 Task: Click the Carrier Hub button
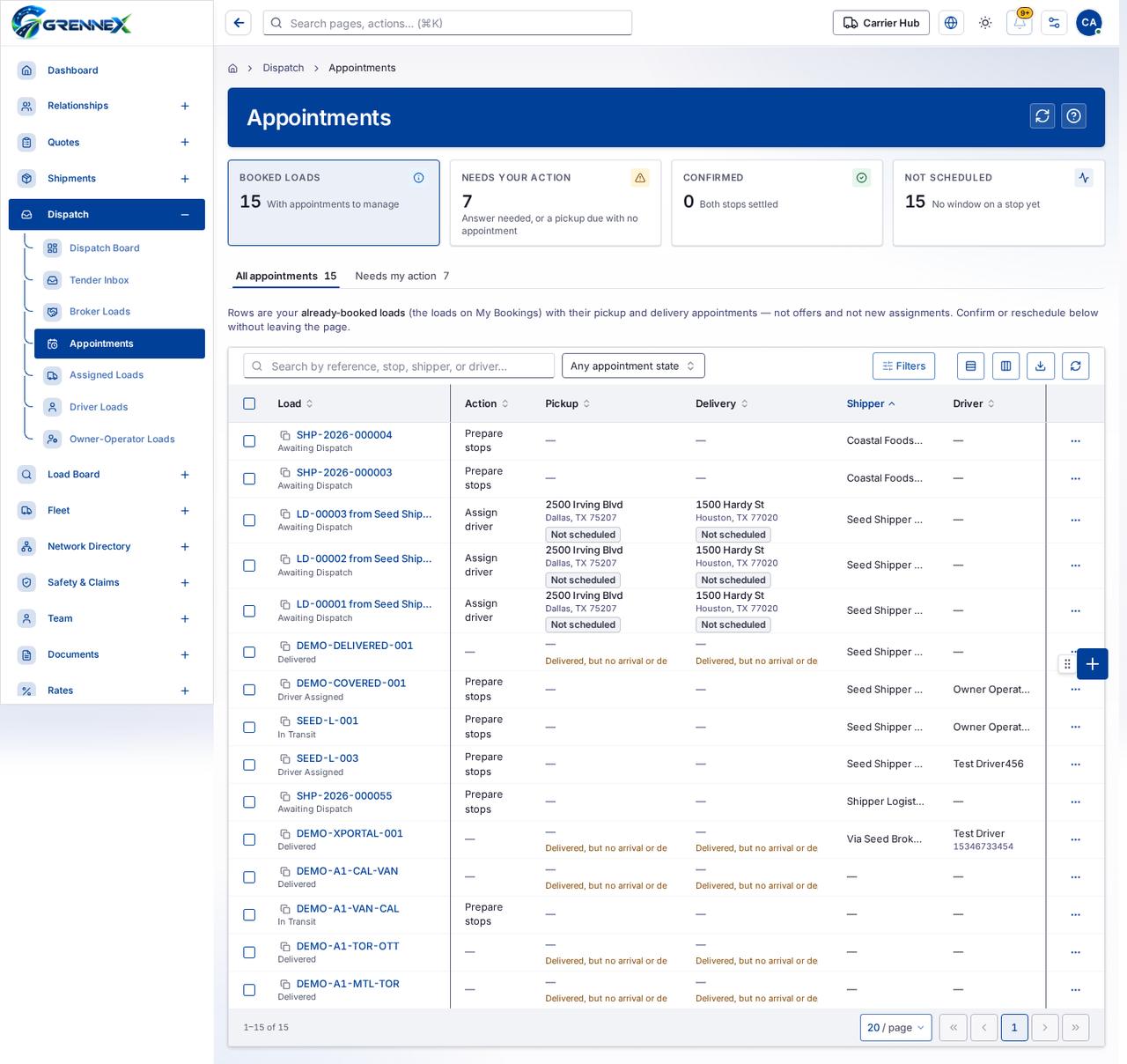[881, 23]
